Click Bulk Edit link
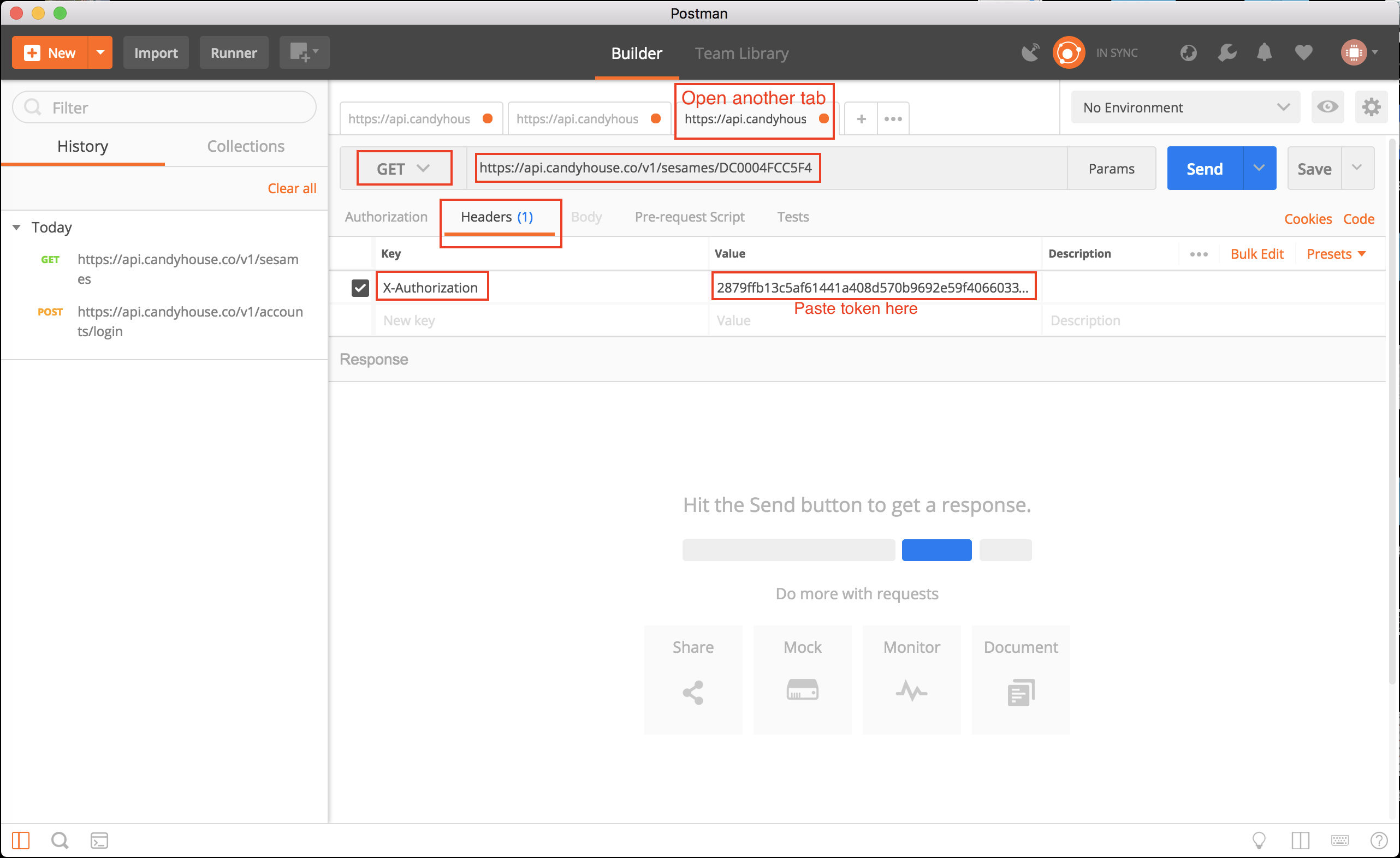 click(x=1256, y=254)
